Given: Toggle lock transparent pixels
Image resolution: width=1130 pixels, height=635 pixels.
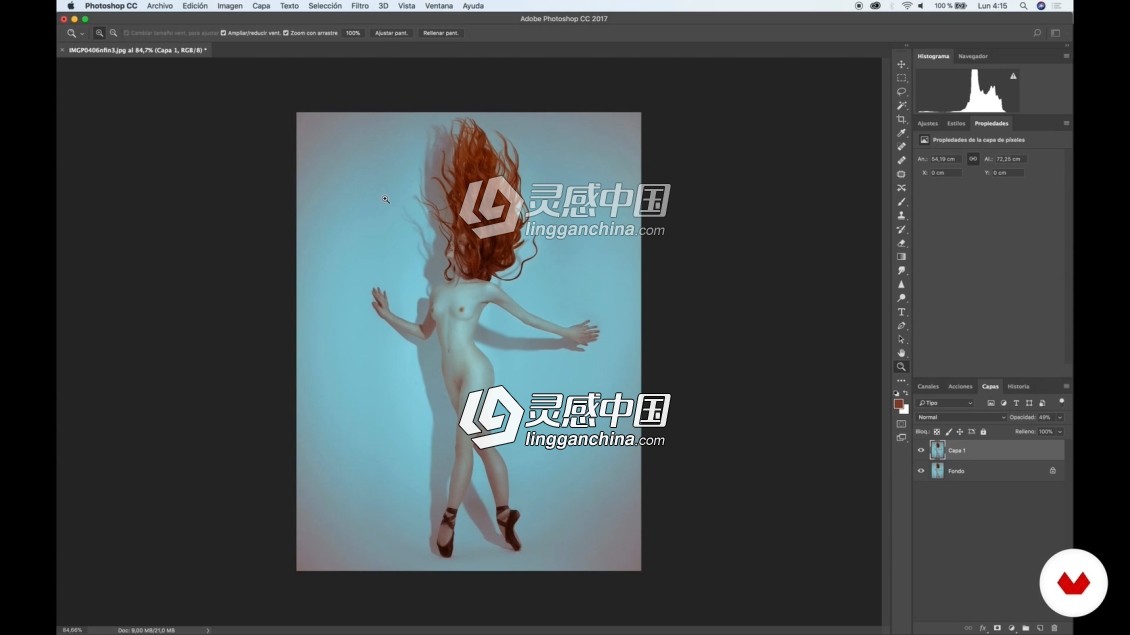Looking at the screenshot, I should [x=937, y=432].
